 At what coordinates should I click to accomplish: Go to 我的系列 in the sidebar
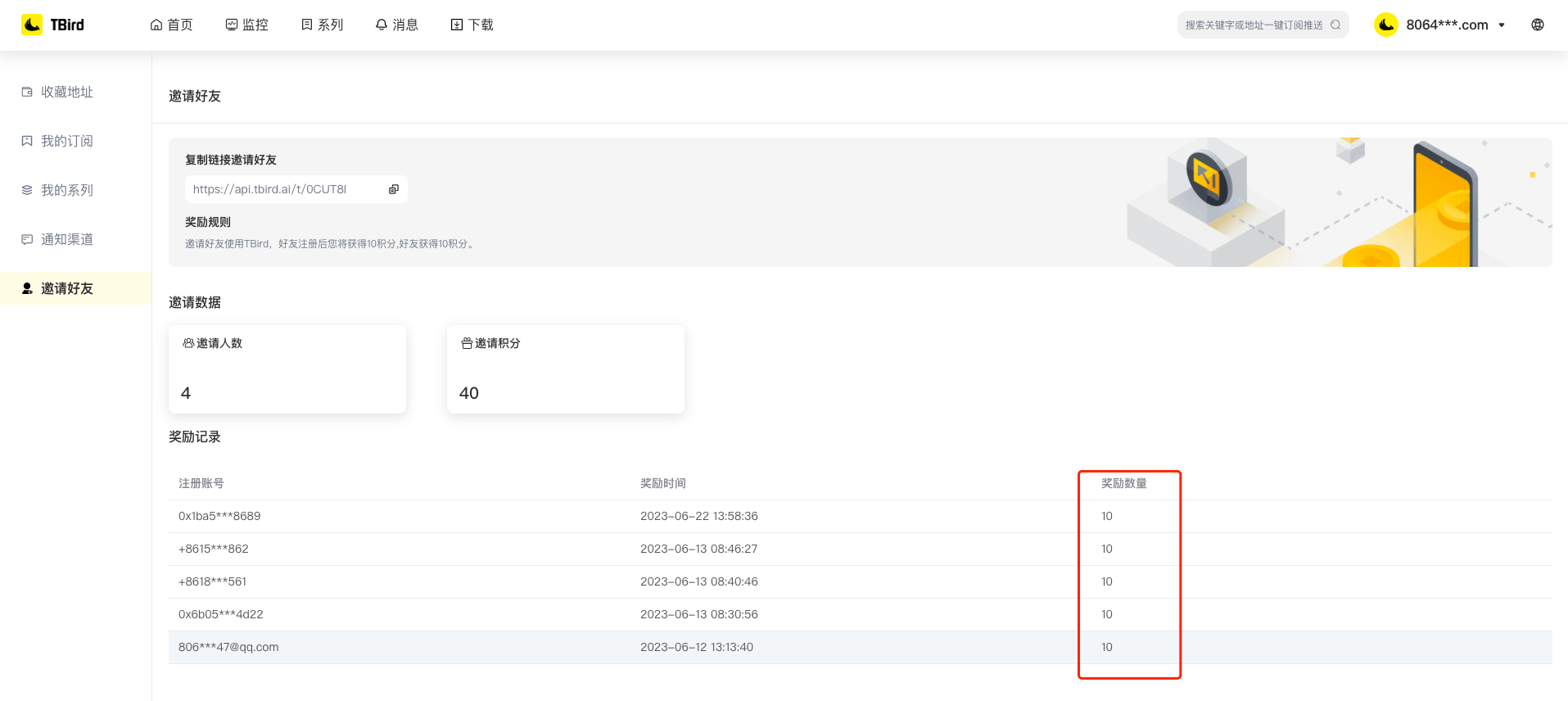point(66,190)
